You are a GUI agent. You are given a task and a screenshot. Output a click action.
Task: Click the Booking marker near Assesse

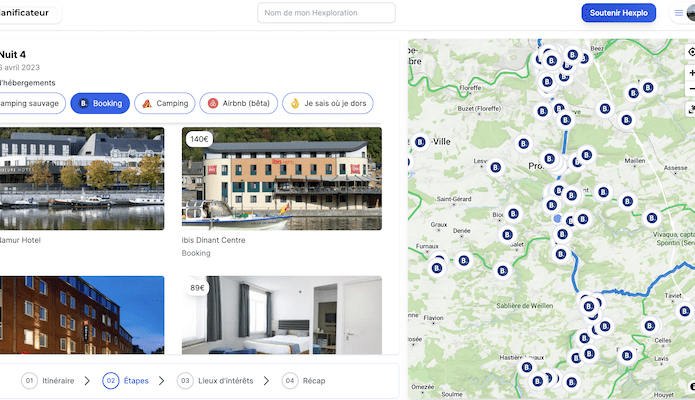pos(652,218)
